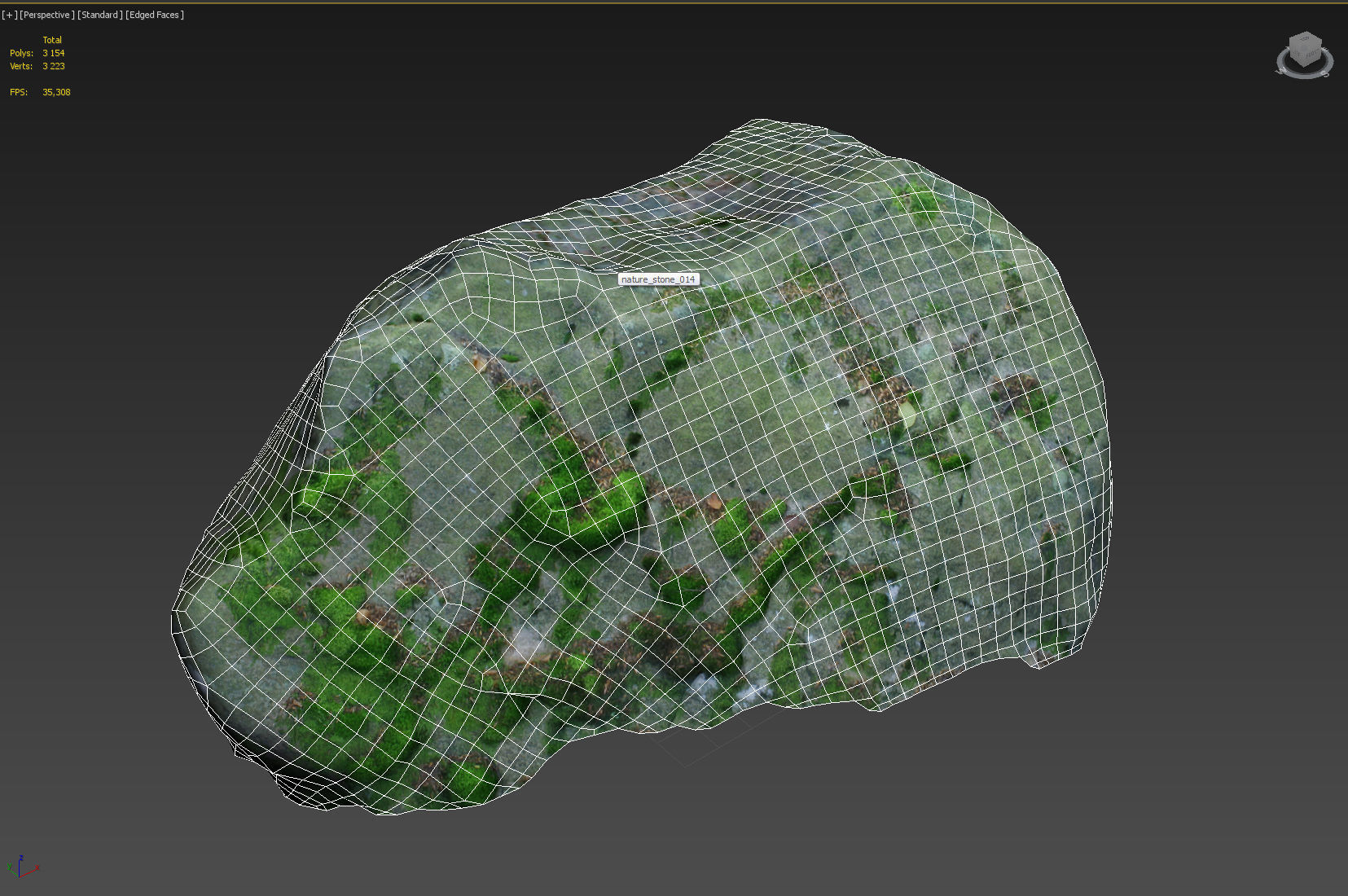
Task: Click the Polys count 3 154 statistic
Action: click(54, 53)
